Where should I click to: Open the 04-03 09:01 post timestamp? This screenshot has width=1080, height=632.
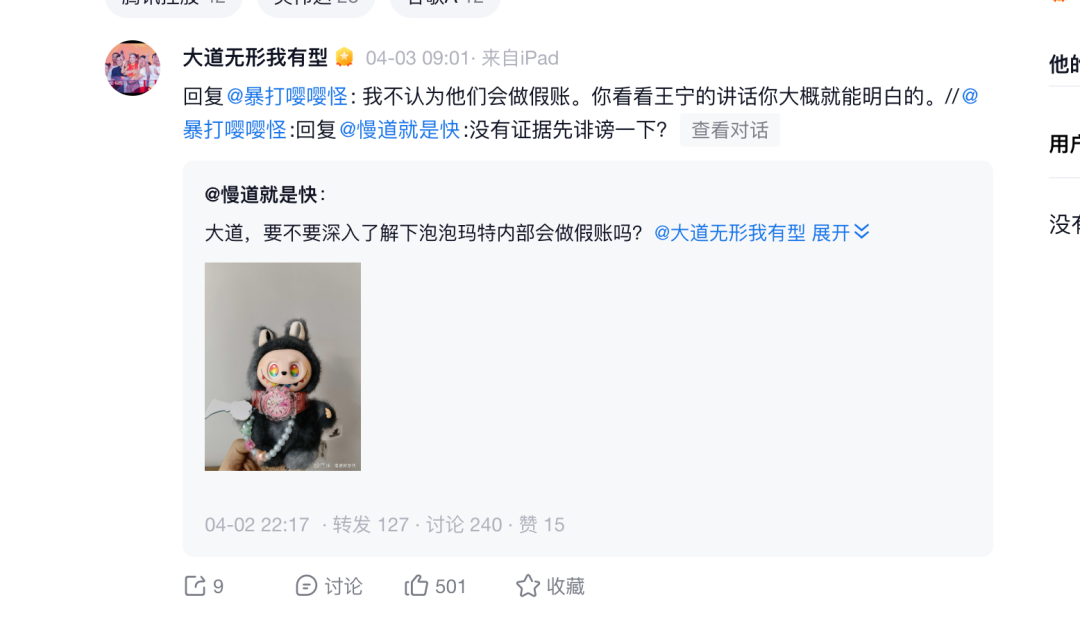[417, 58]
